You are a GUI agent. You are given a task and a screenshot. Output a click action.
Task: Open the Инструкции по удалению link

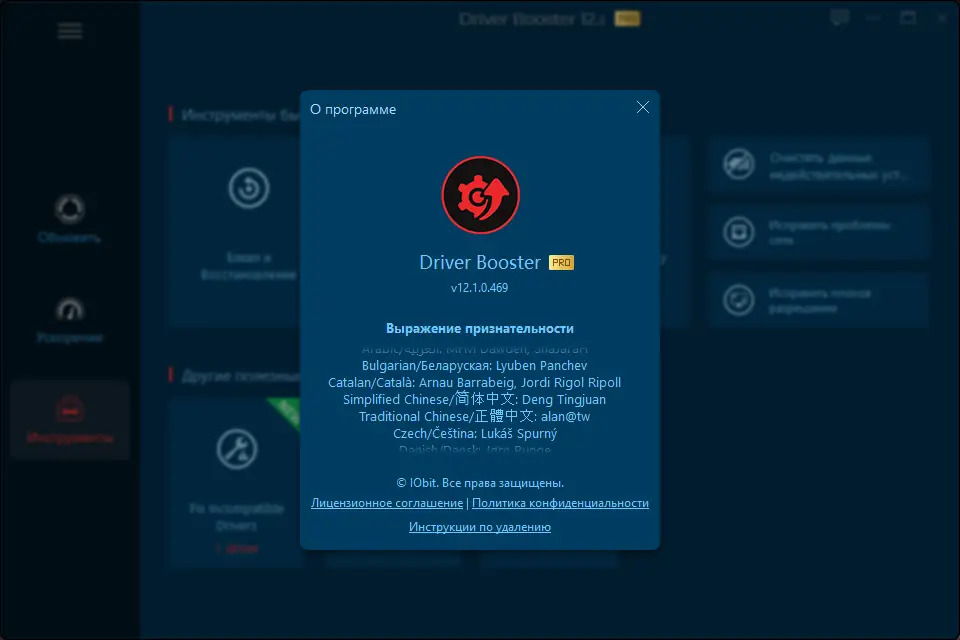tap(480, 527)
